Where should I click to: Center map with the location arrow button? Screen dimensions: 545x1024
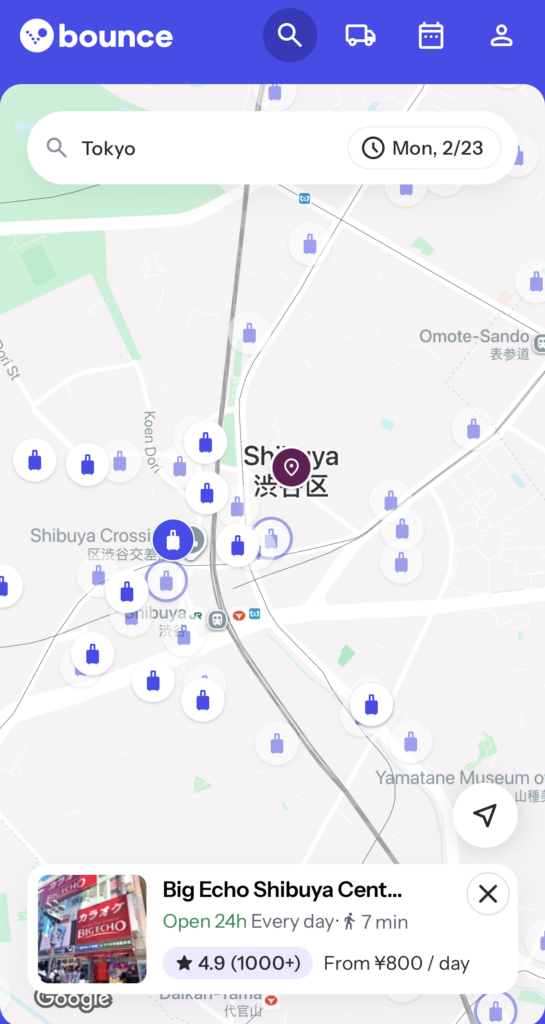tap(485, 815)
